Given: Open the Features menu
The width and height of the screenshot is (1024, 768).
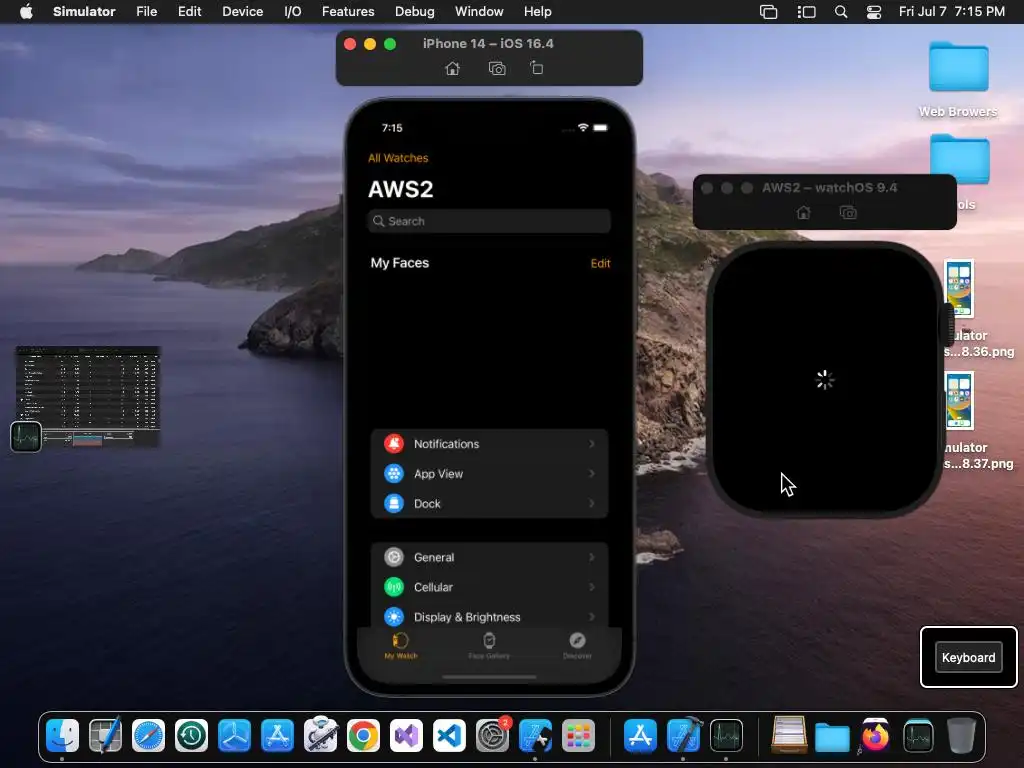Looking at the screenshot, I should click(x=348, y=12).
